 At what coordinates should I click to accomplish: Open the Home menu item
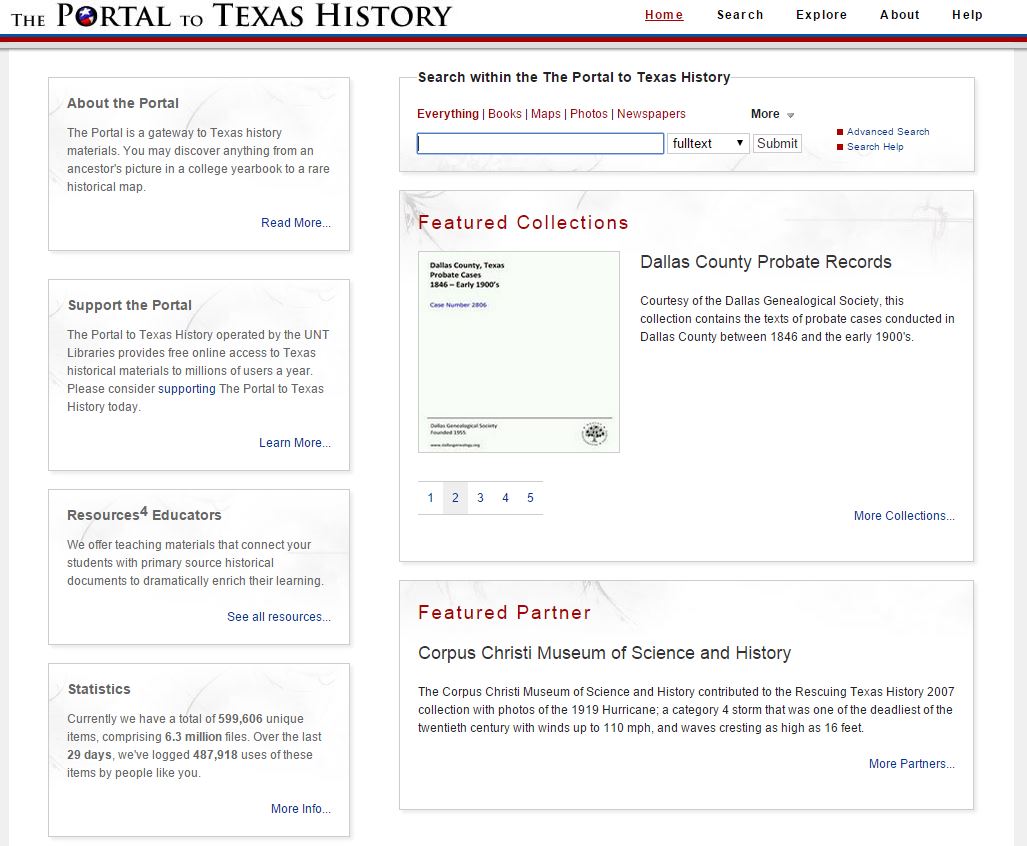click(663, 14)
